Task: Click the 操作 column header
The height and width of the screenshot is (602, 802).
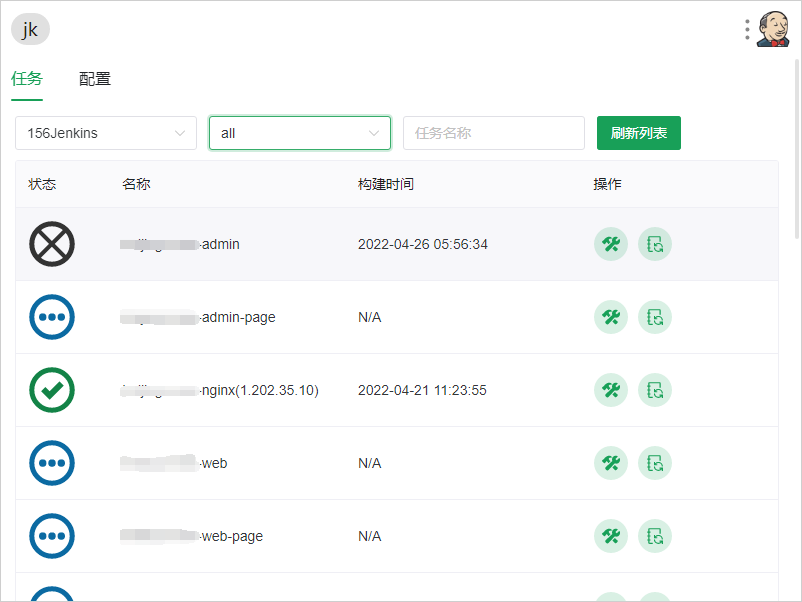Action: [x=607, y=184]
